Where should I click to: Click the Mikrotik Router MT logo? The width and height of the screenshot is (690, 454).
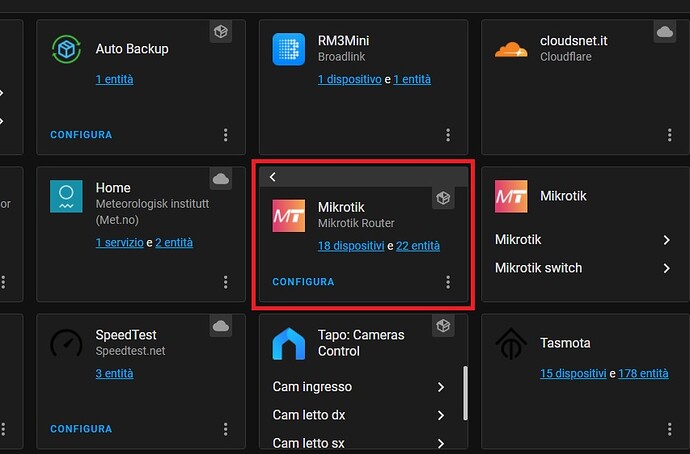click(x=288, y=216)
